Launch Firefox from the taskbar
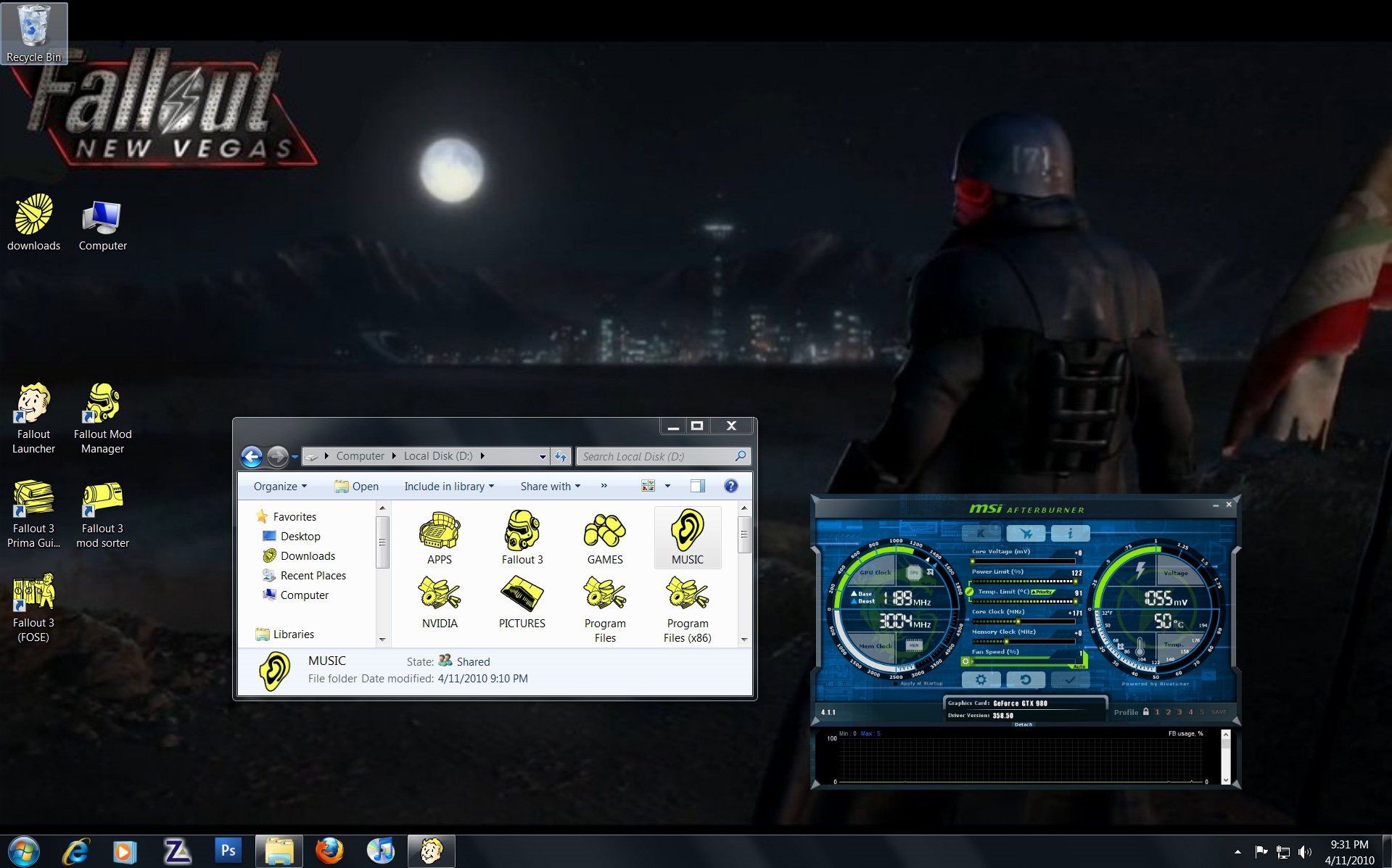This screenshot has height=868, width=1392. coord(329,851)
